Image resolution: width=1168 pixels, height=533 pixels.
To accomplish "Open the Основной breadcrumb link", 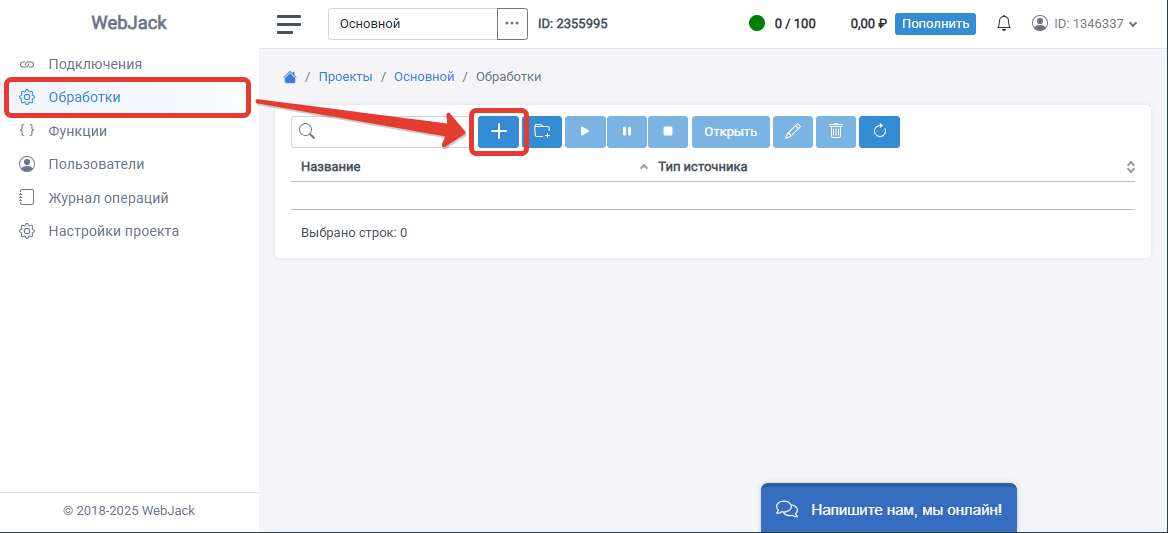I will click(424, 77).
